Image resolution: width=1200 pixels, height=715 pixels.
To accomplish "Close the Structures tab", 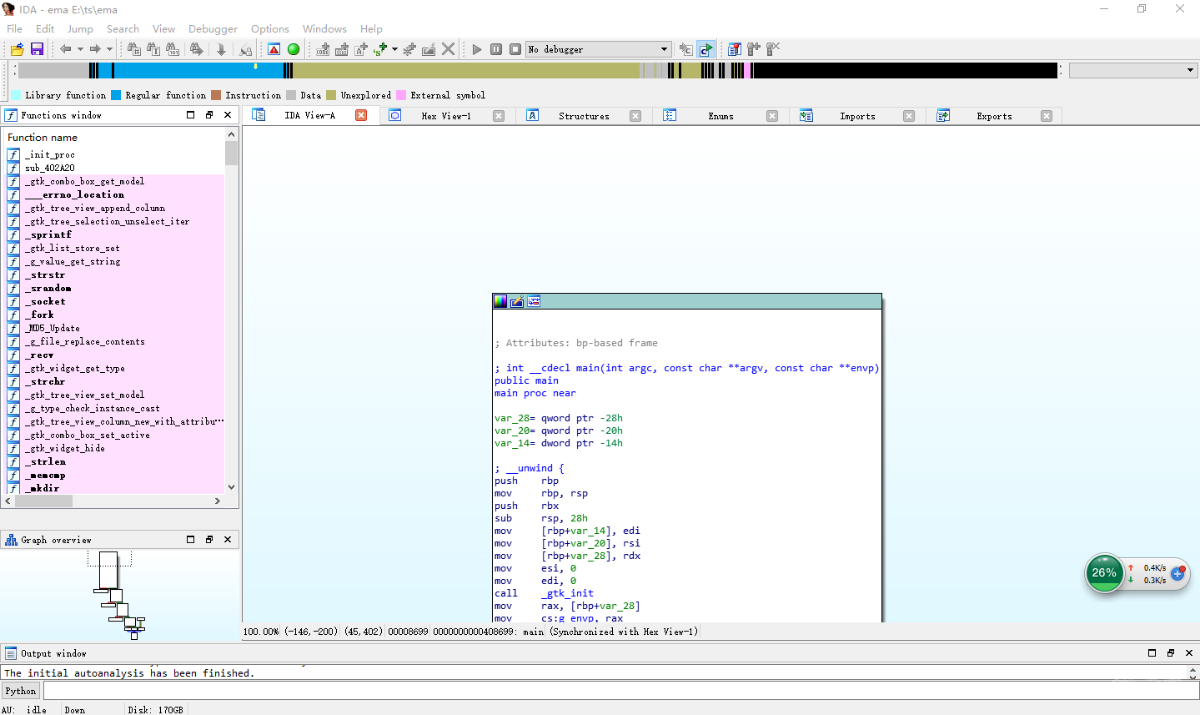I will [635, 116].
